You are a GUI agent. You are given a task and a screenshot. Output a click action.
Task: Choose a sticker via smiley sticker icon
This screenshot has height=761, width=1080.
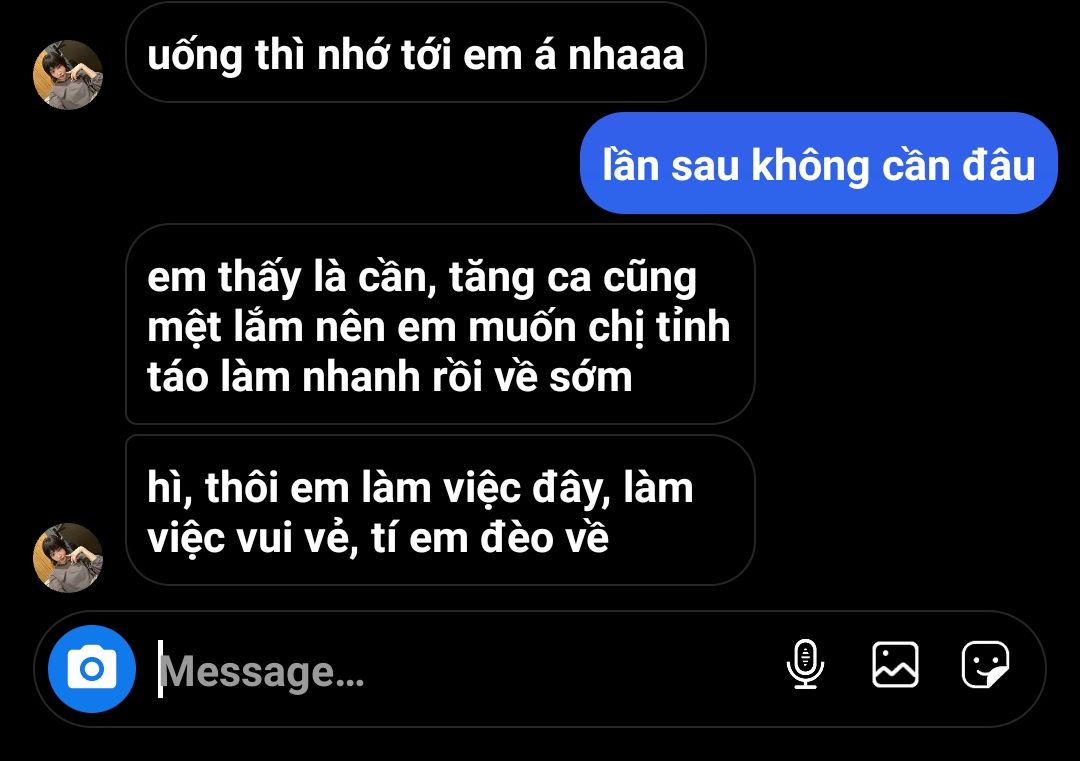(x=985, y=665)
